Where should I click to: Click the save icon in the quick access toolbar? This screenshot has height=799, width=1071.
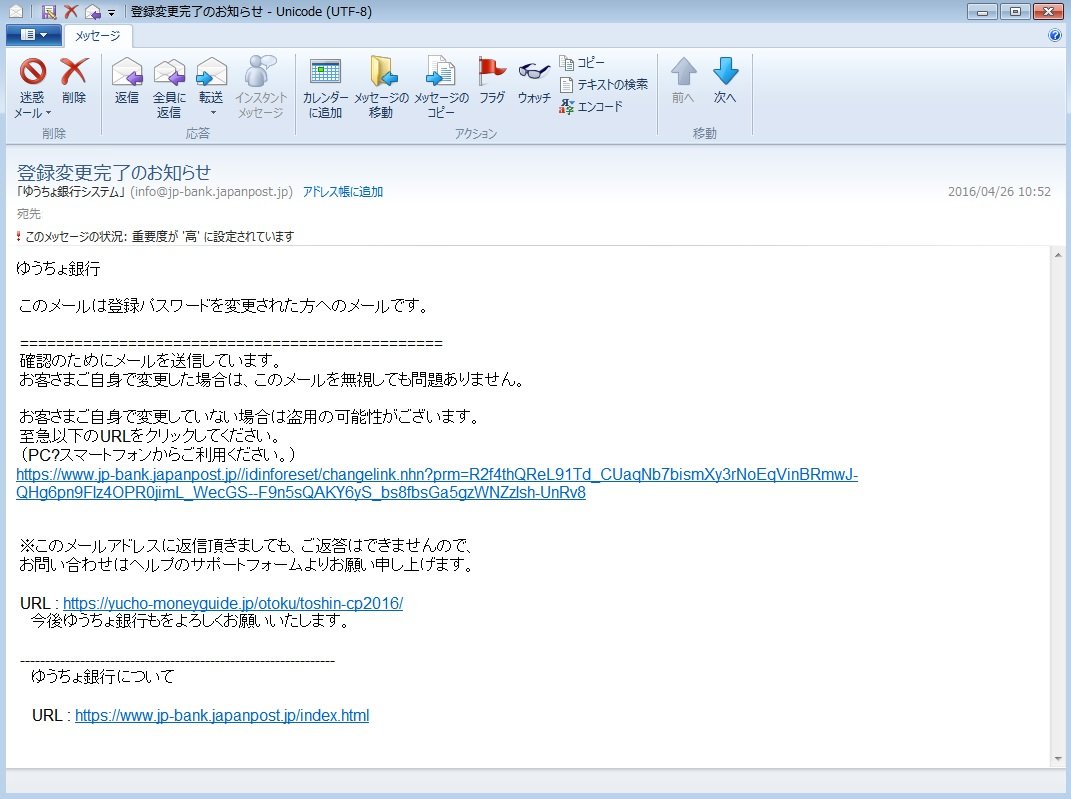click(48, 12)
